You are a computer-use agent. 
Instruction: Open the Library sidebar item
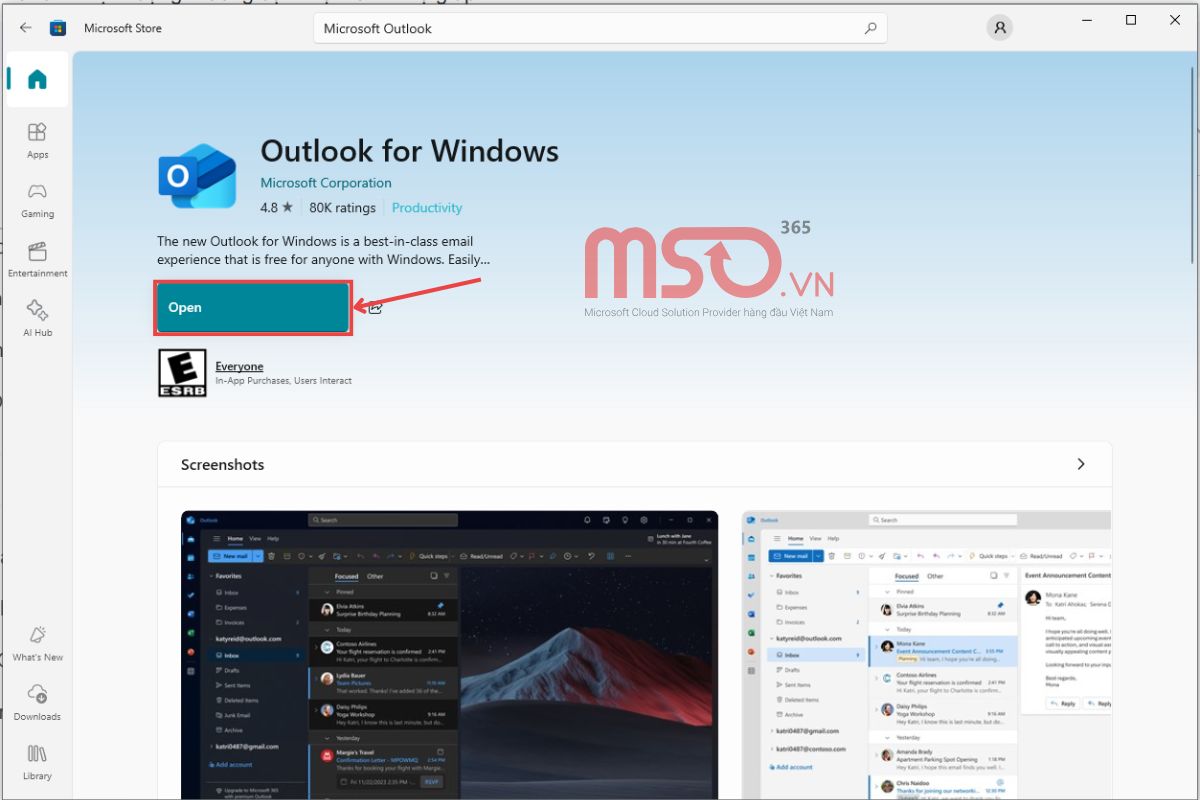[37, 762]
